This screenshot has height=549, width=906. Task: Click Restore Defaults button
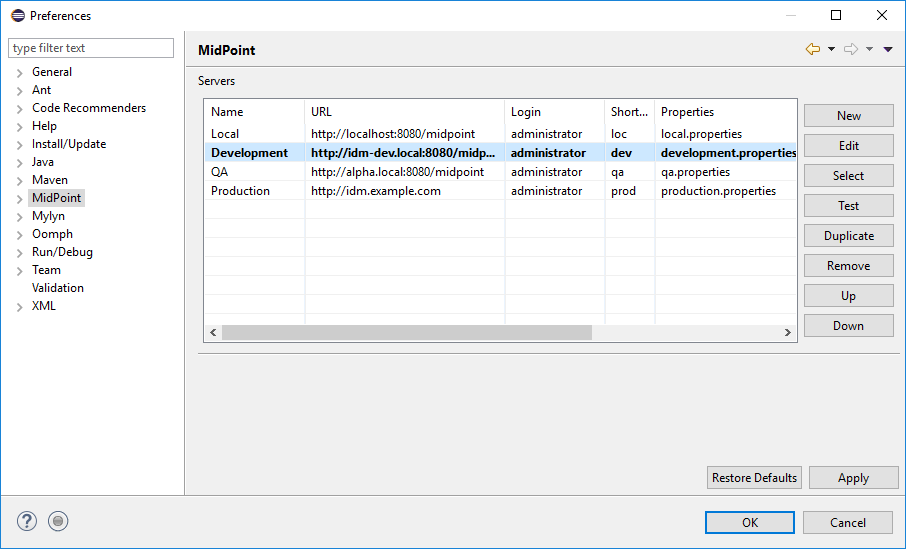point(755,478)
